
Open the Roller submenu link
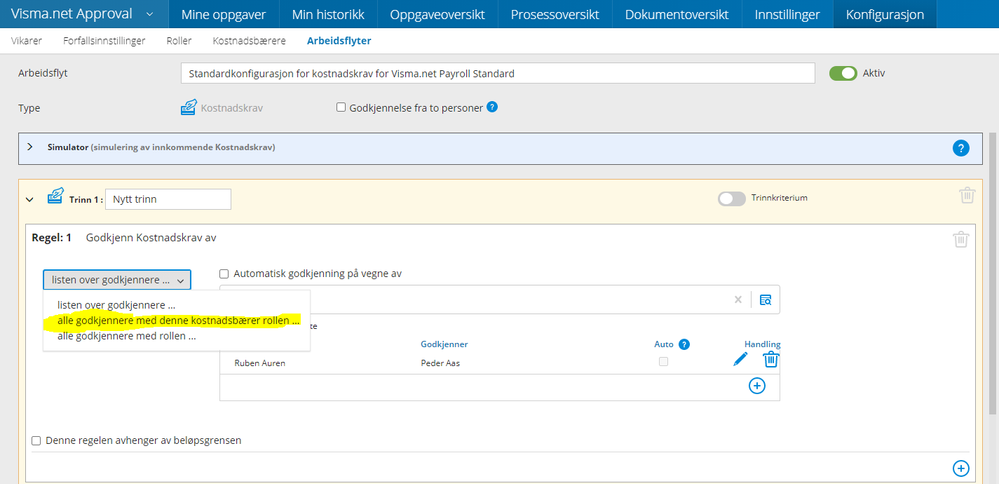click(179, 41)
